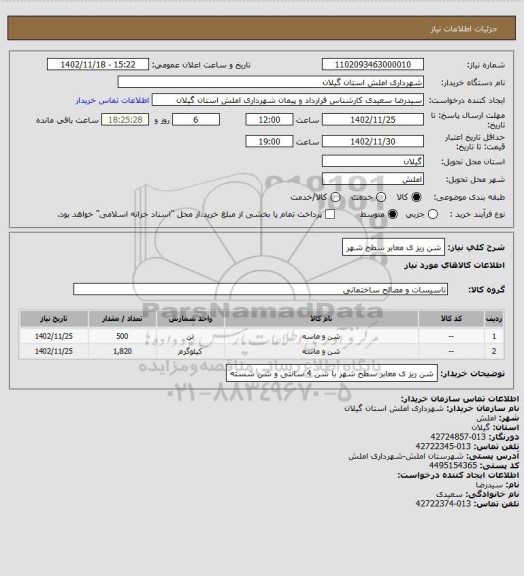
Task: Click the price validity date 1402/11/30 field
Action: coord(373,141)
